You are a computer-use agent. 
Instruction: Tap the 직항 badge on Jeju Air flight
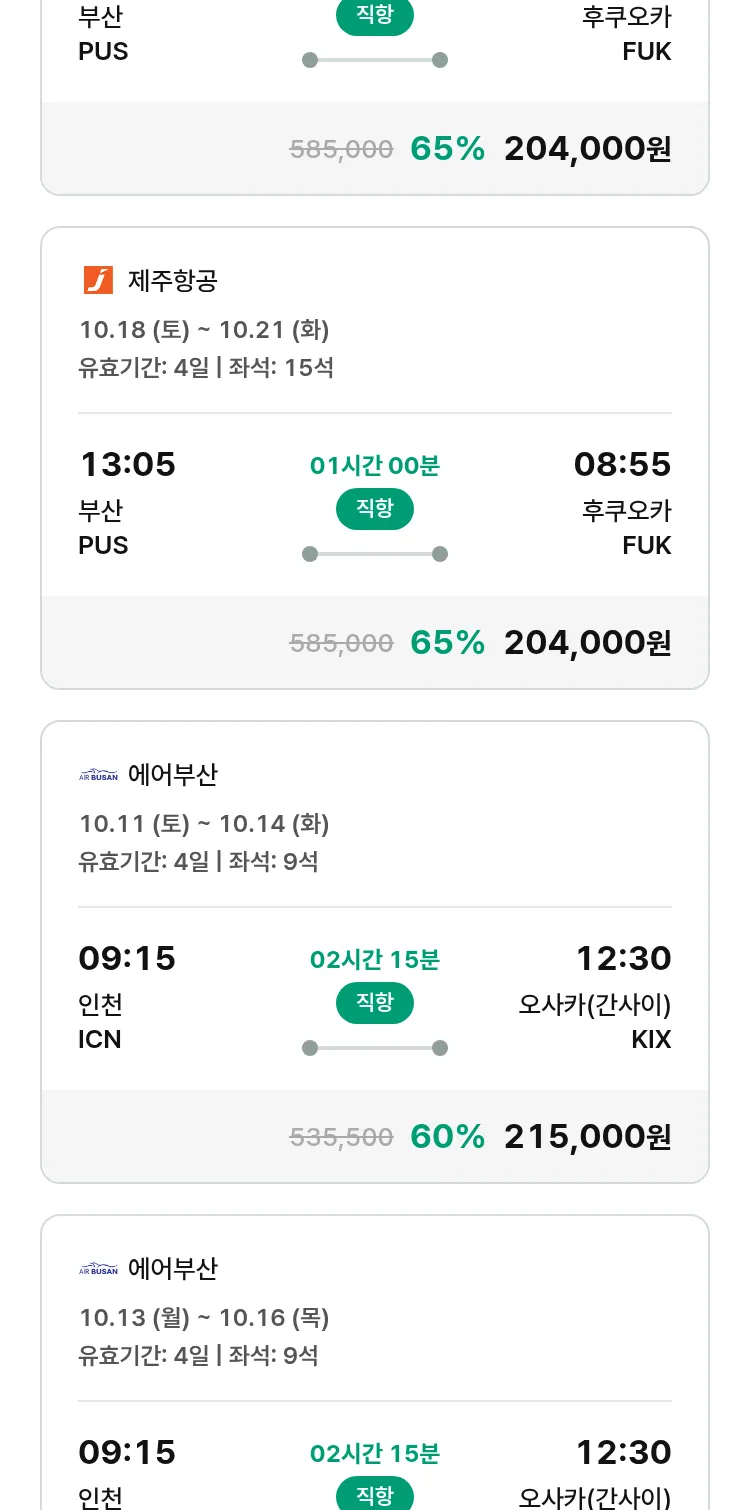(x=375, y=509)
